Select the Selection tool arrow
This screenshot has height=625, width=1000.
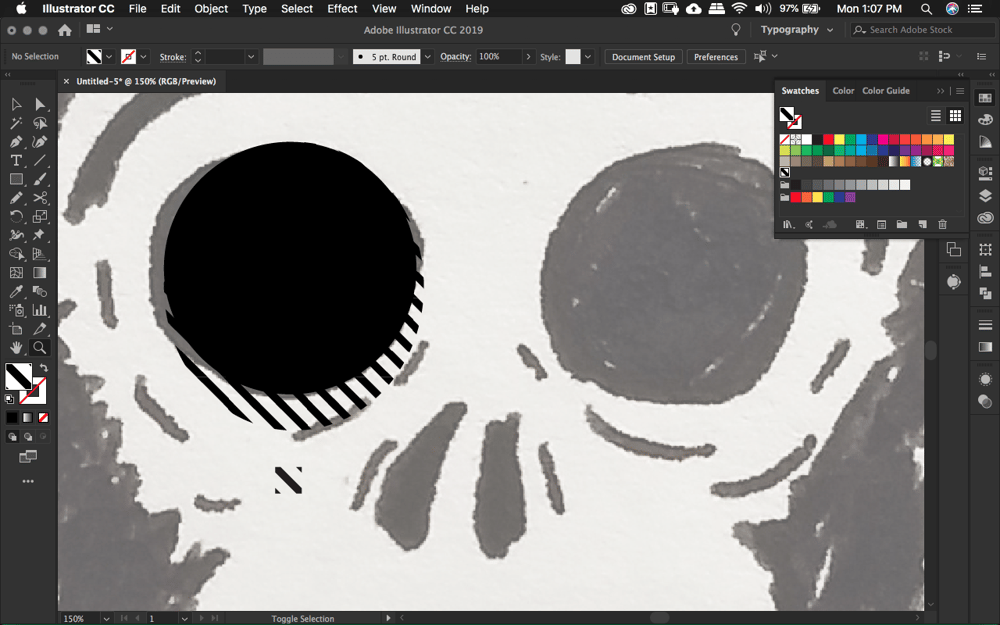click(x=16, y=105)
